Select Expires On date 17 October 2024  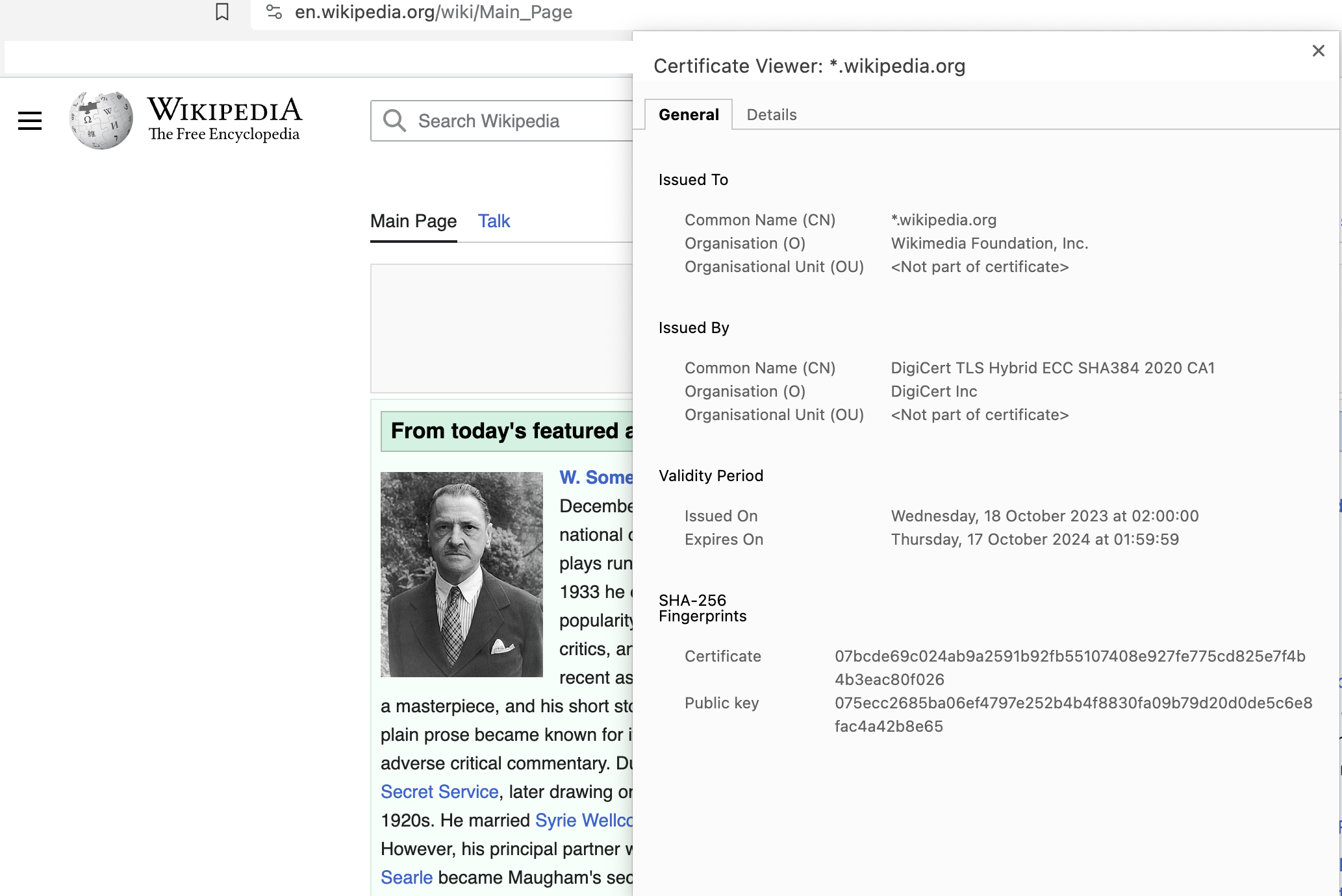click(x=1035, y=540)
